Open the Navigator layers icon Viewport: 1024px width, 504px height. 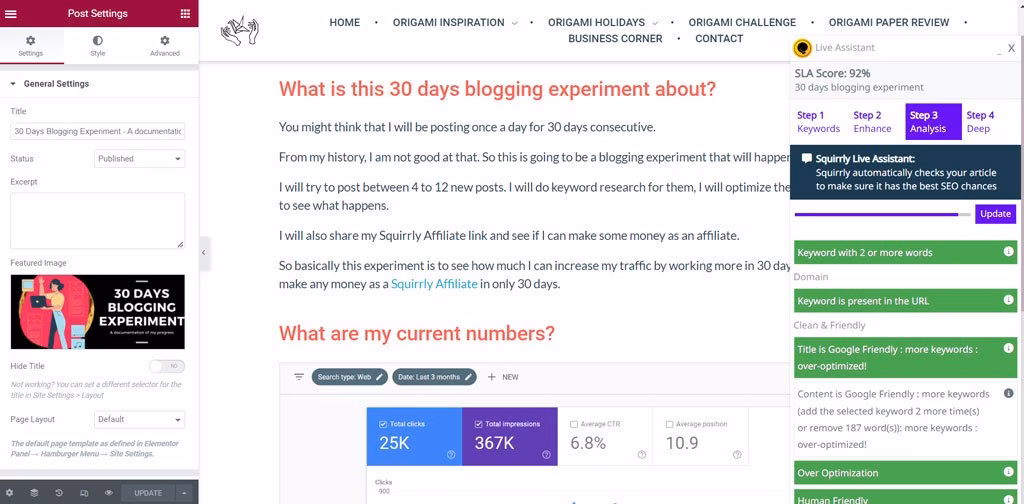tap(35, 493)
